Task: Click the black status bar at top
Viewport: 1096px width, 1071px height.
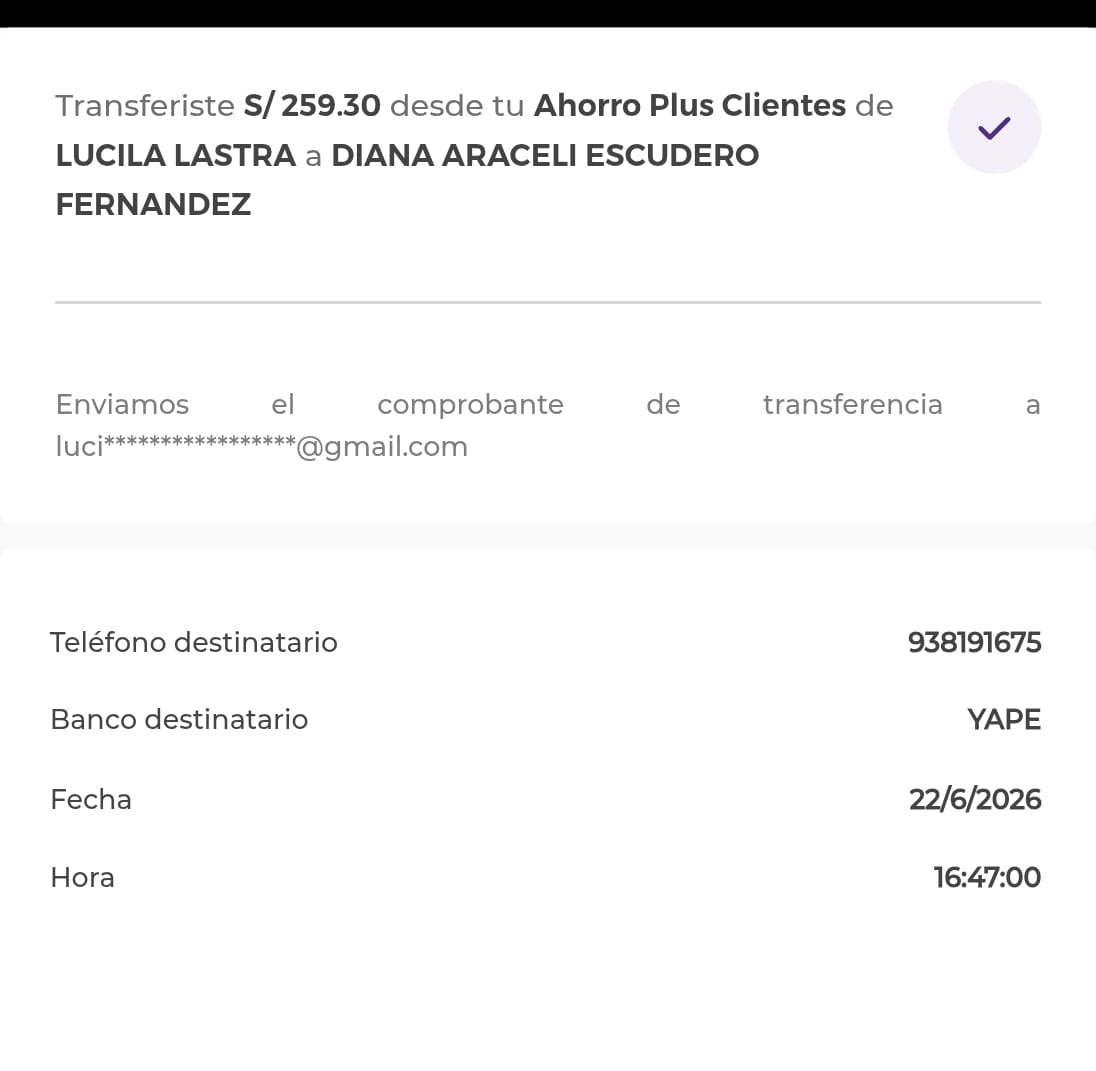Action: click(x=548, y=13)
